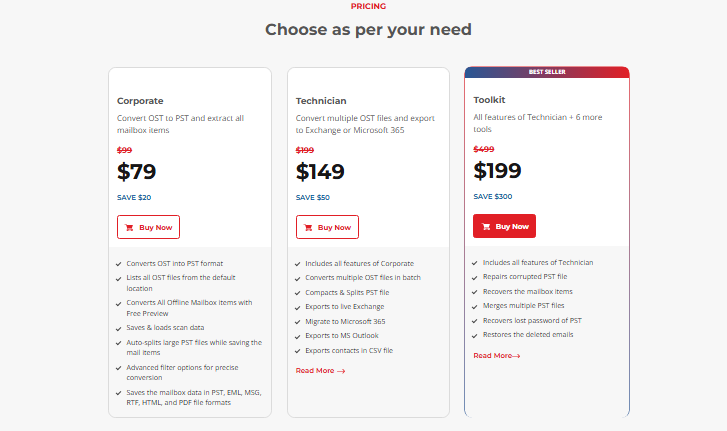Click checkmark beside Exports to live Exchange
This screenshot has width=727, height=431.
[298, 307]
